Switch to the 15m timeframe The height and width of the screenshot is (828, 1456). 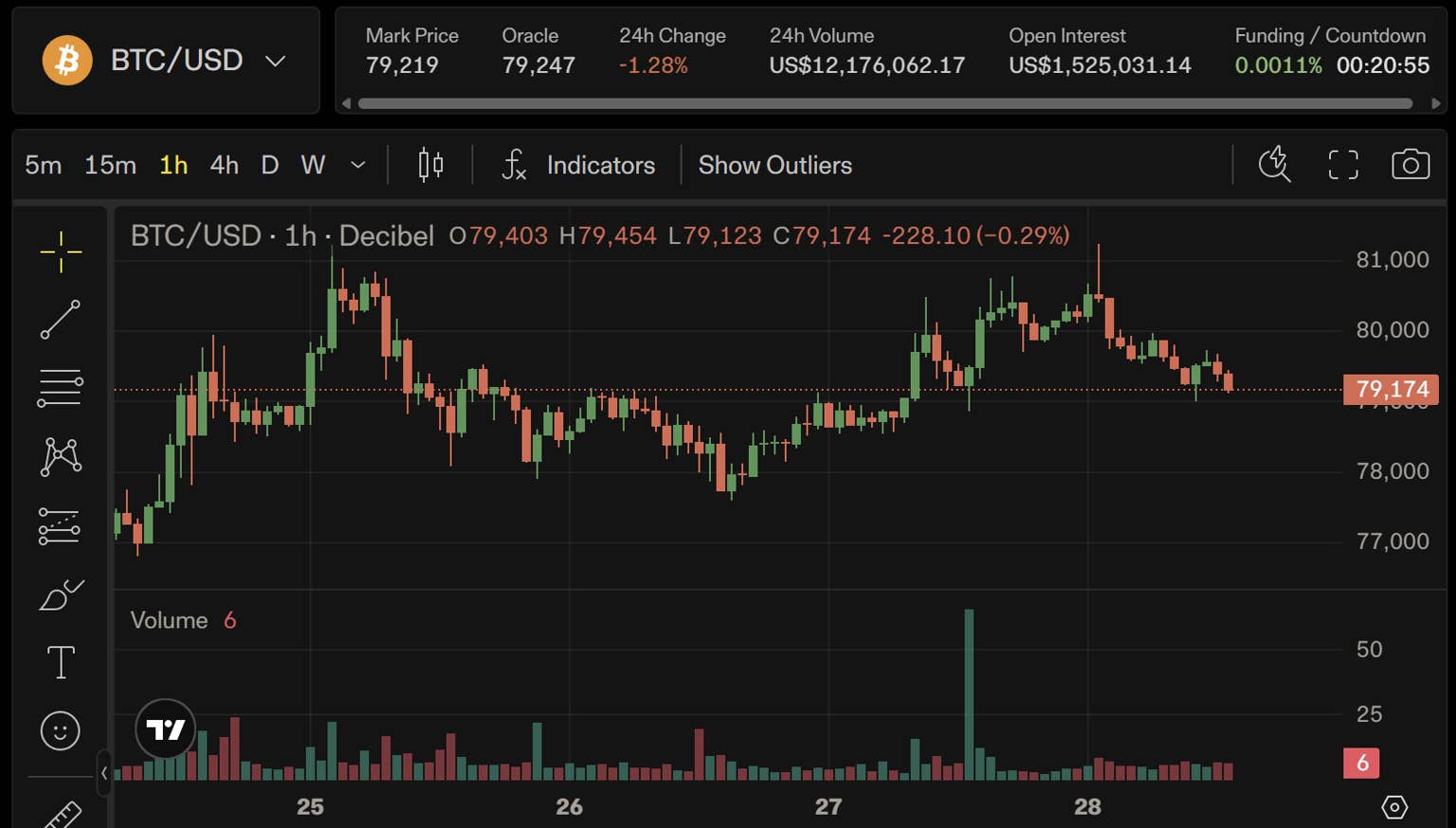[110, 165]
